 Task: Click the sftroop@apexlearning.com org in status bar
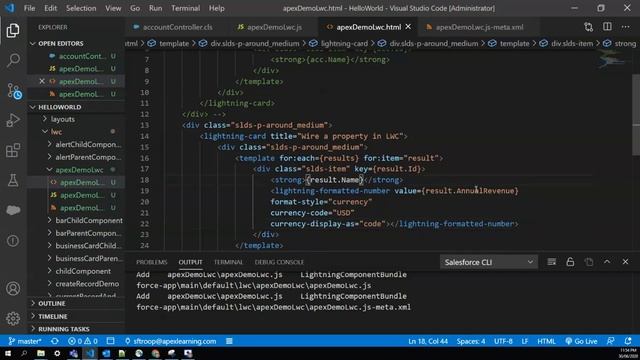point(171,341)
